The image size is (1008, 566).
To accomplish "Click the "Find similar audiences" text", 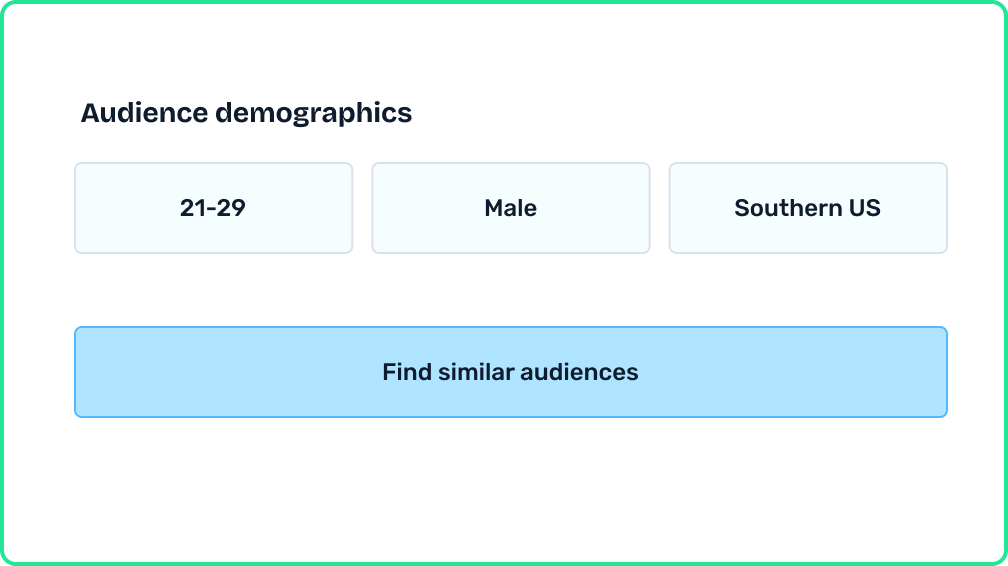I will click(x=510, y=372).
